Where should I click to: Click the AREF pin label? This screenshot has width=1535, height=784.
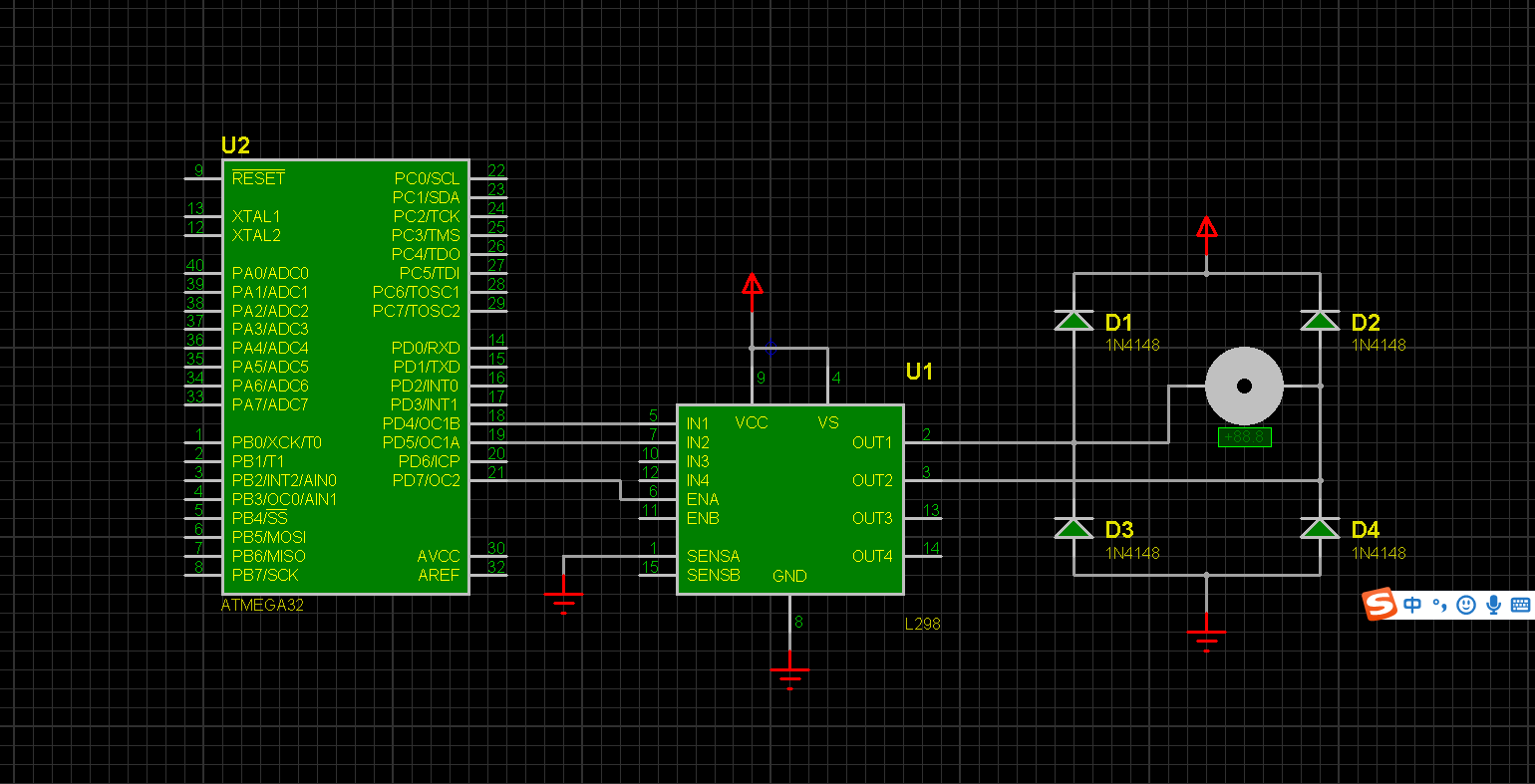[x=439, y=575]
